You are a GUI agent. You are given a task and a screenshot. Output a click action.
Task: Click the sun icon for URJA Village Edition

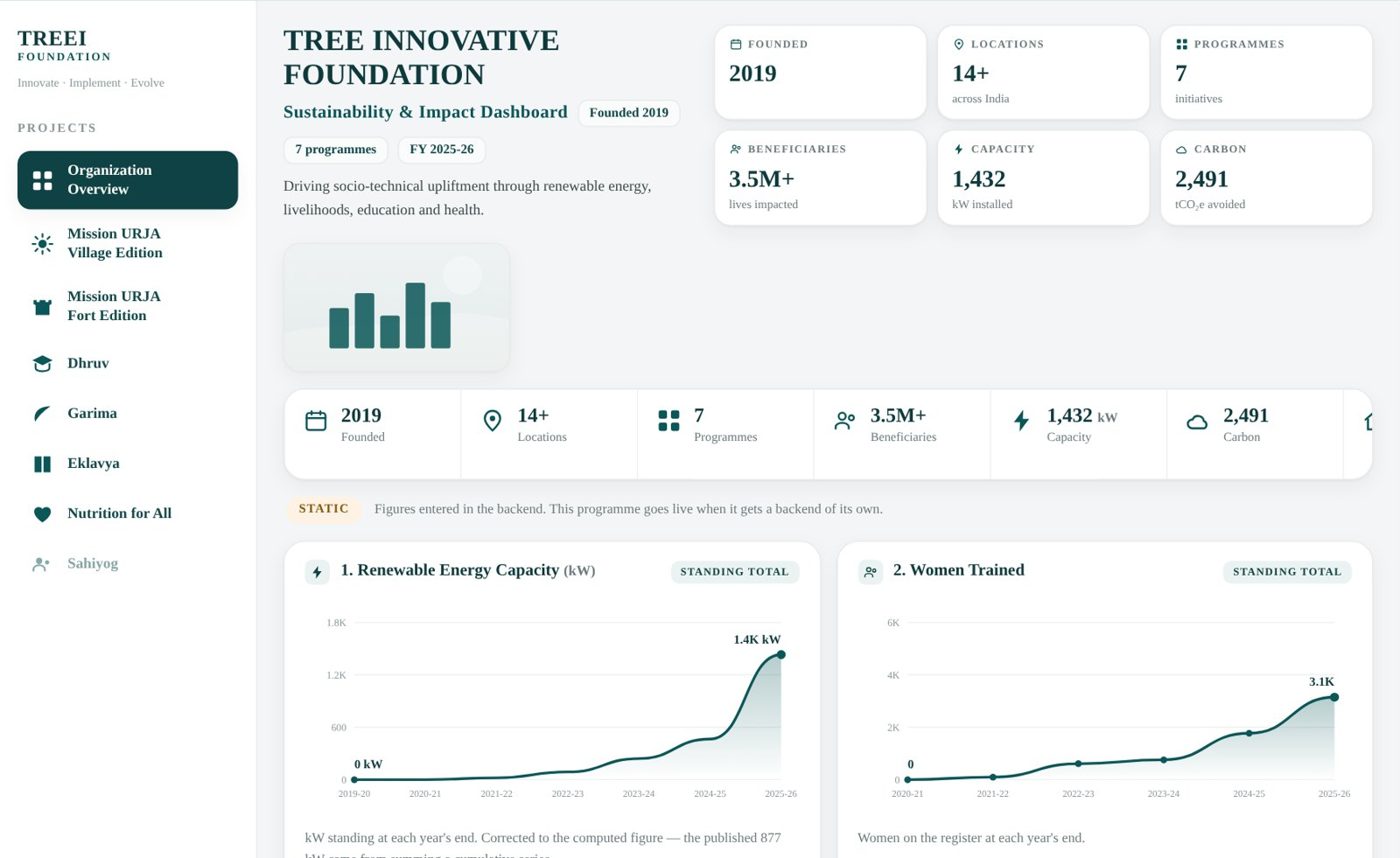(x=42, y=244)
